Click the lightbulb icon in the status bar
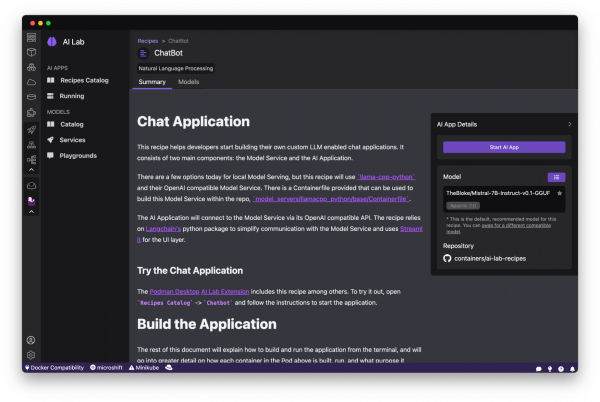The height and width of the screenshot is (402, 600). (x=549, y=369)
